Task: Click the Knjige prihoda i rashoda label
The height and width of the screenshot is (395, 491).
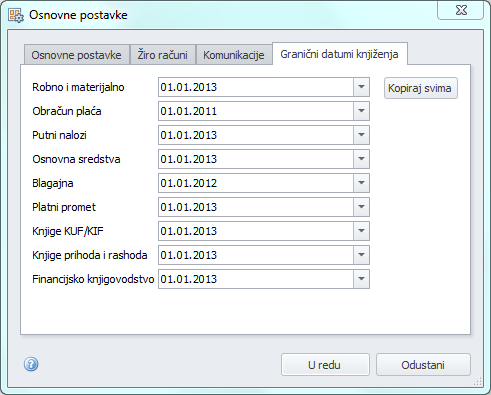Action: [90, 255]
